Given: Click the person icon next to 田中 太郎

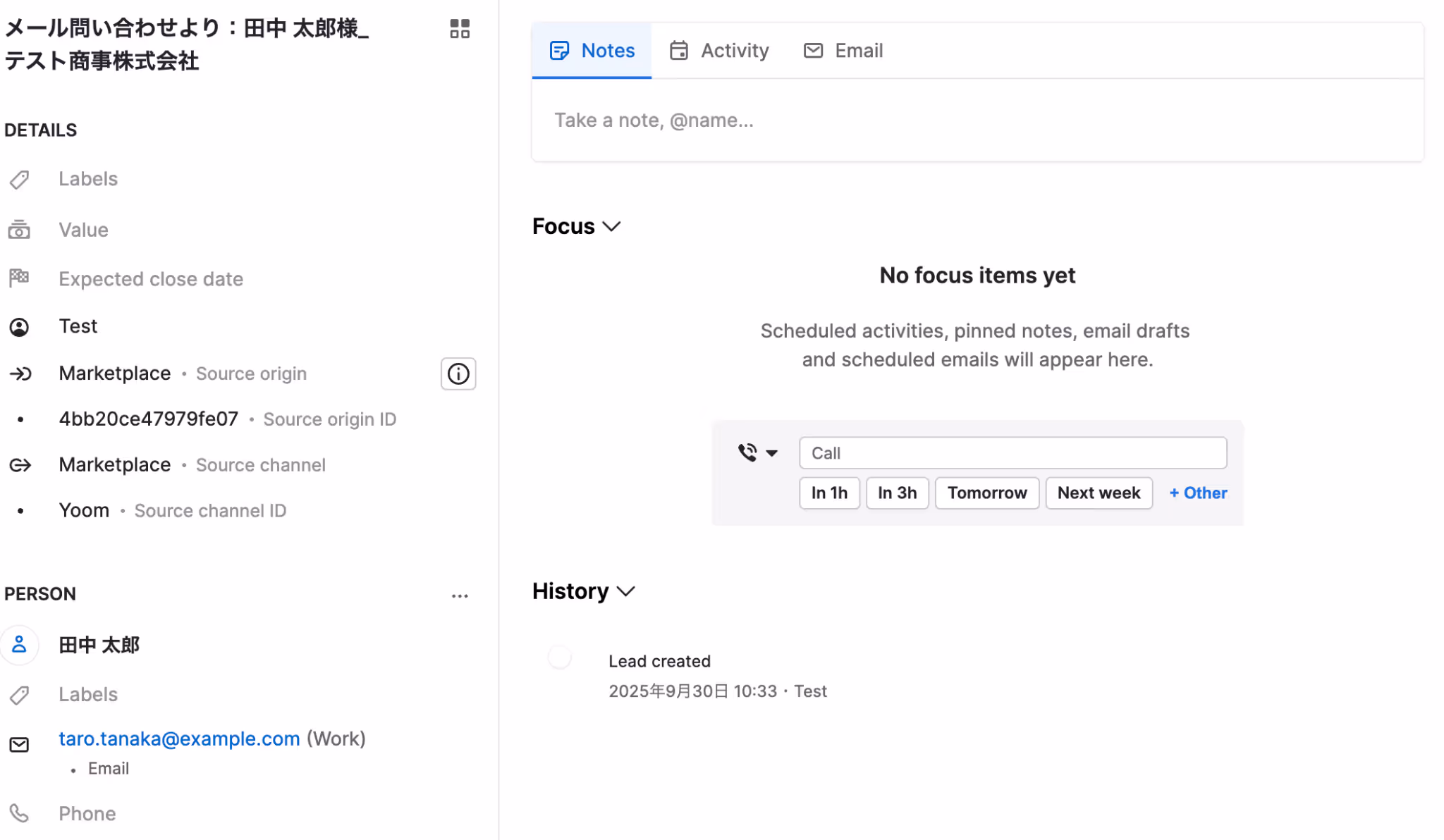Looking at the screenshot, I should point(19,644).
